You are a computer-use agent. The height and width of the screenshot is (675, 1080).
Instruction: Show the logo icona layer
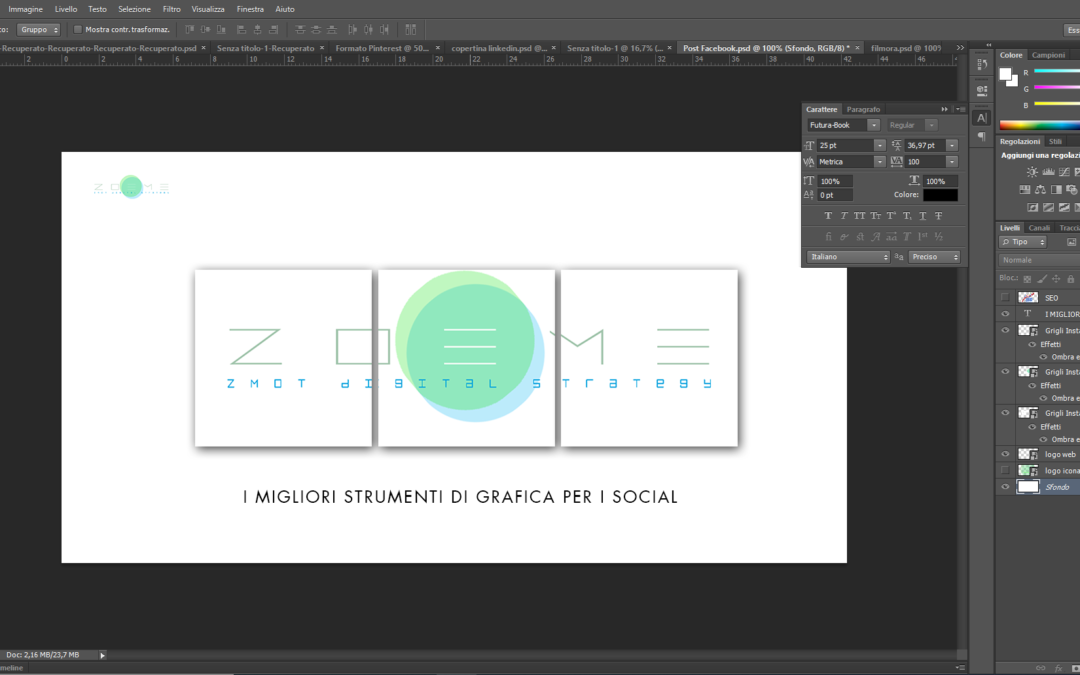pos(1005,470)
